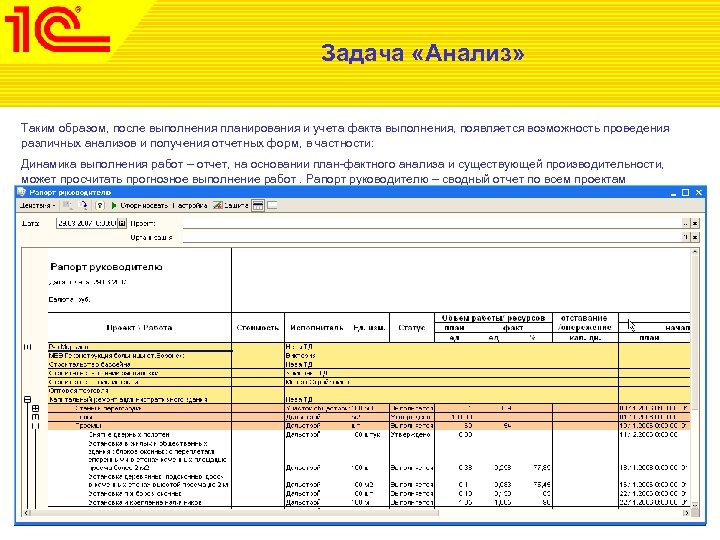Click the horizontal scrollbar right arrow

coord(686,512)
